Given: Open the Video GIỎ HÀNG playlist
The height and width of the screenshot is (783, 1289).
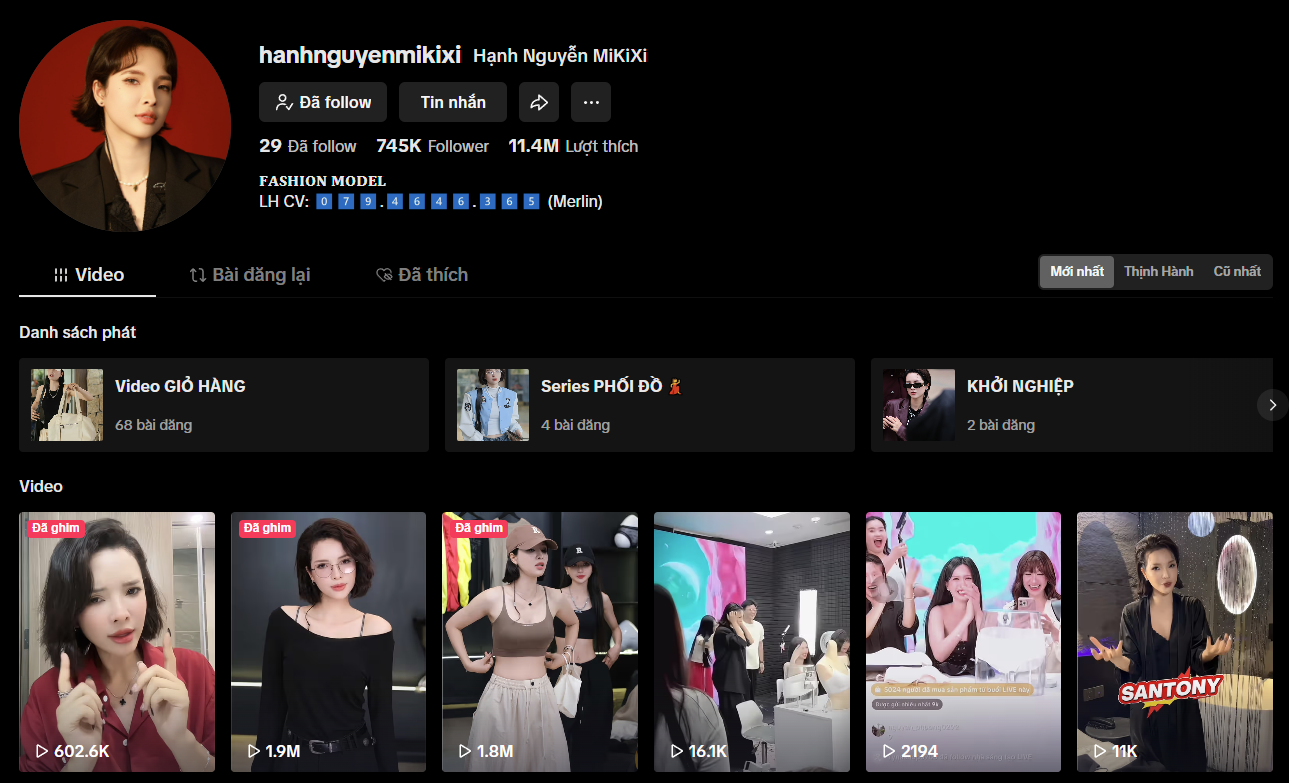Looking at the screenshot, I should point(224,405).
